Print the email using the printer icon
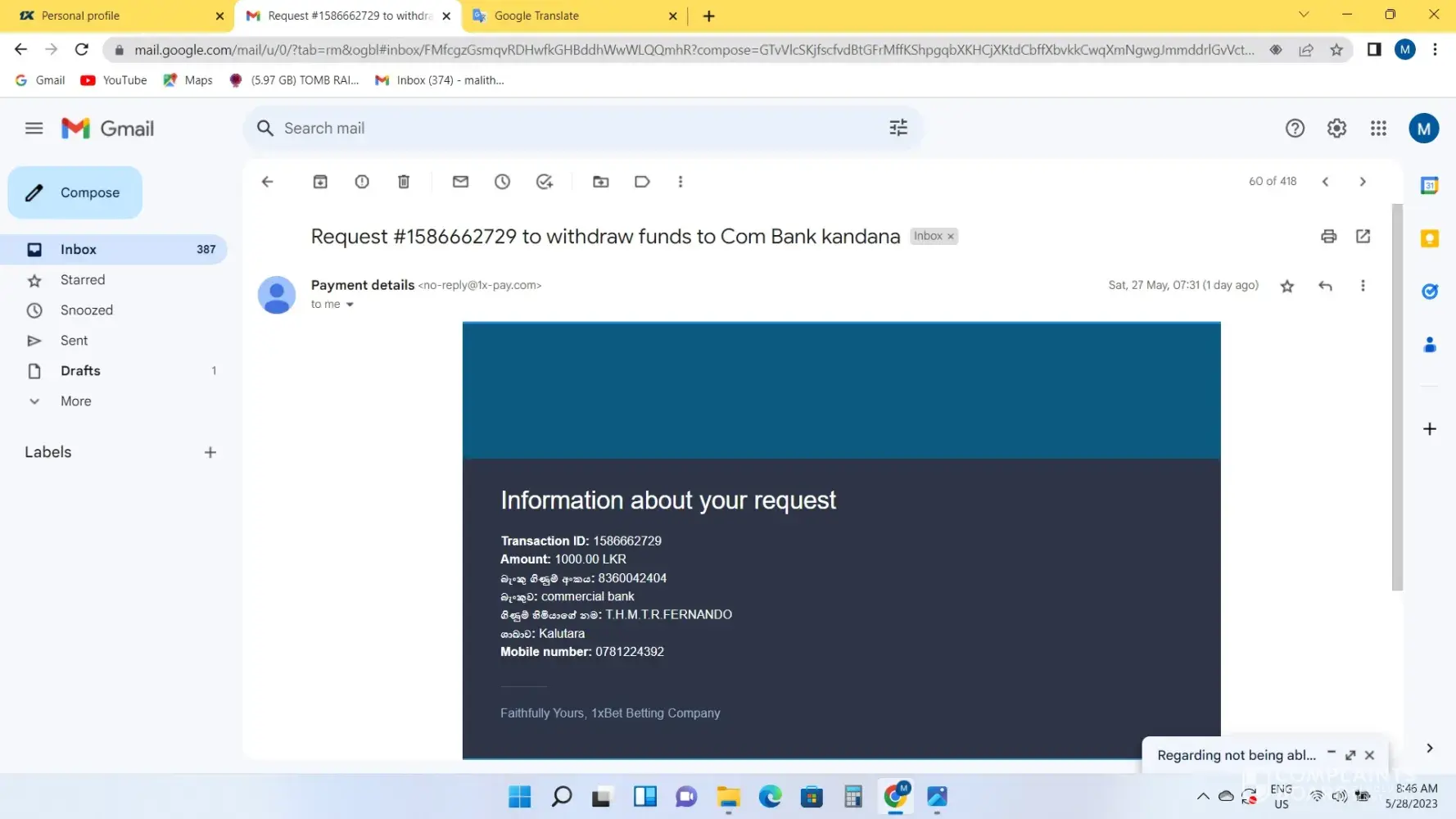 coord(1328,237)
